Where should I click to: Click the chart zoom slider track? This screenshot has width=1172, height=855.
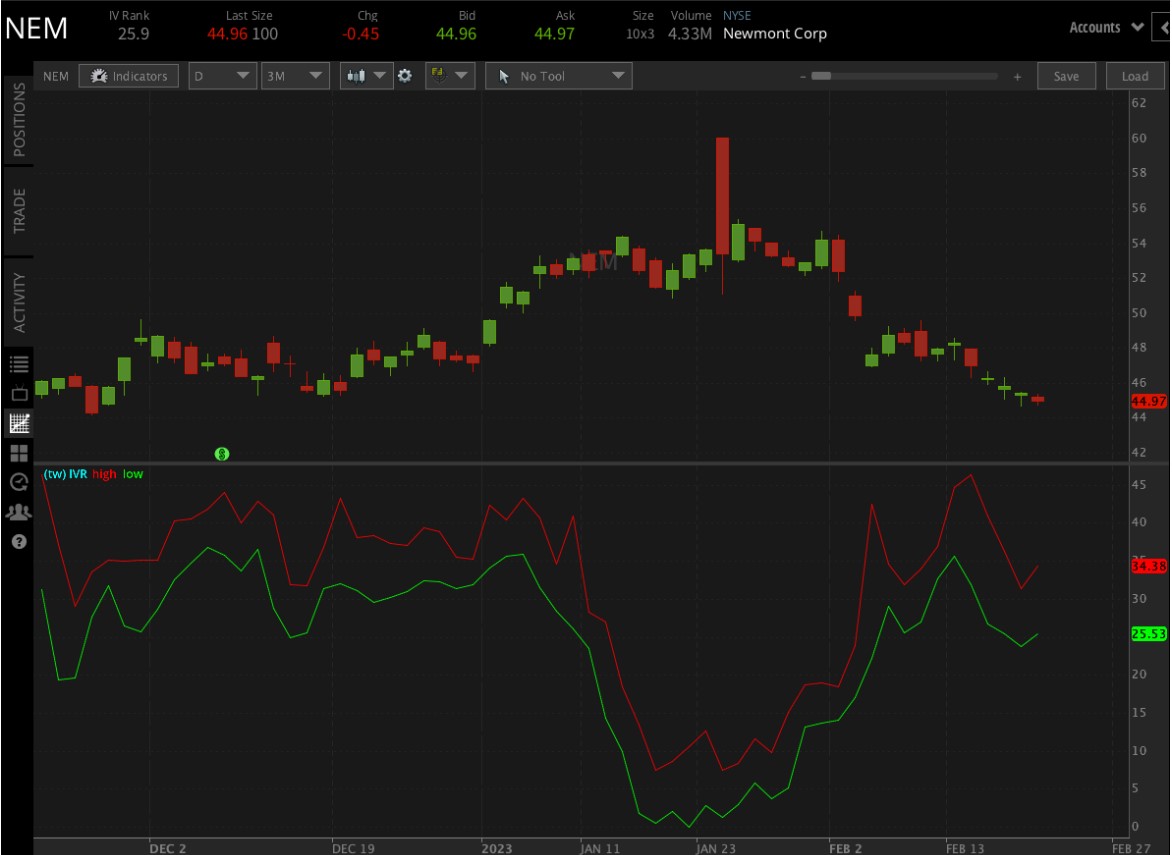(x=908, y=76)
